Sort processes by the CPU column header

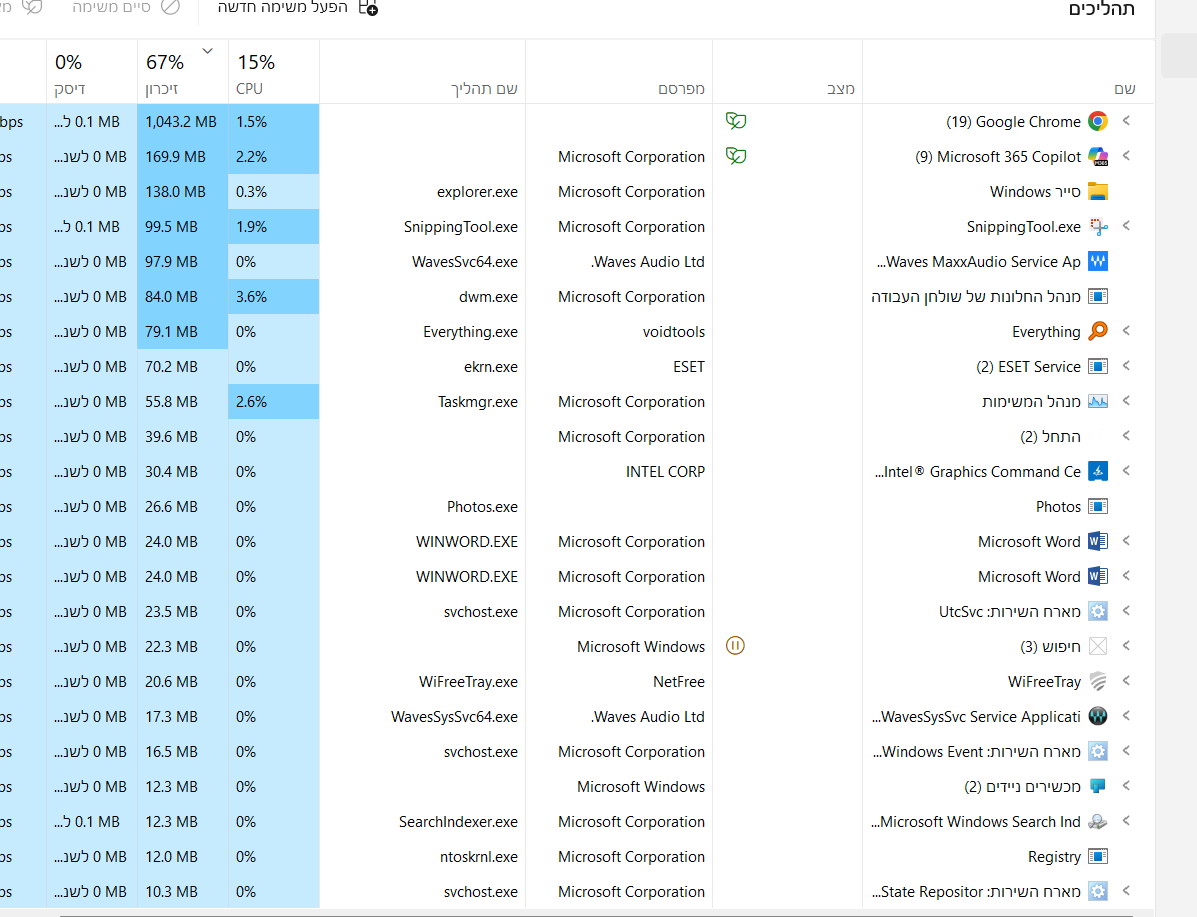pyautogui.click(x=256, y=73)
